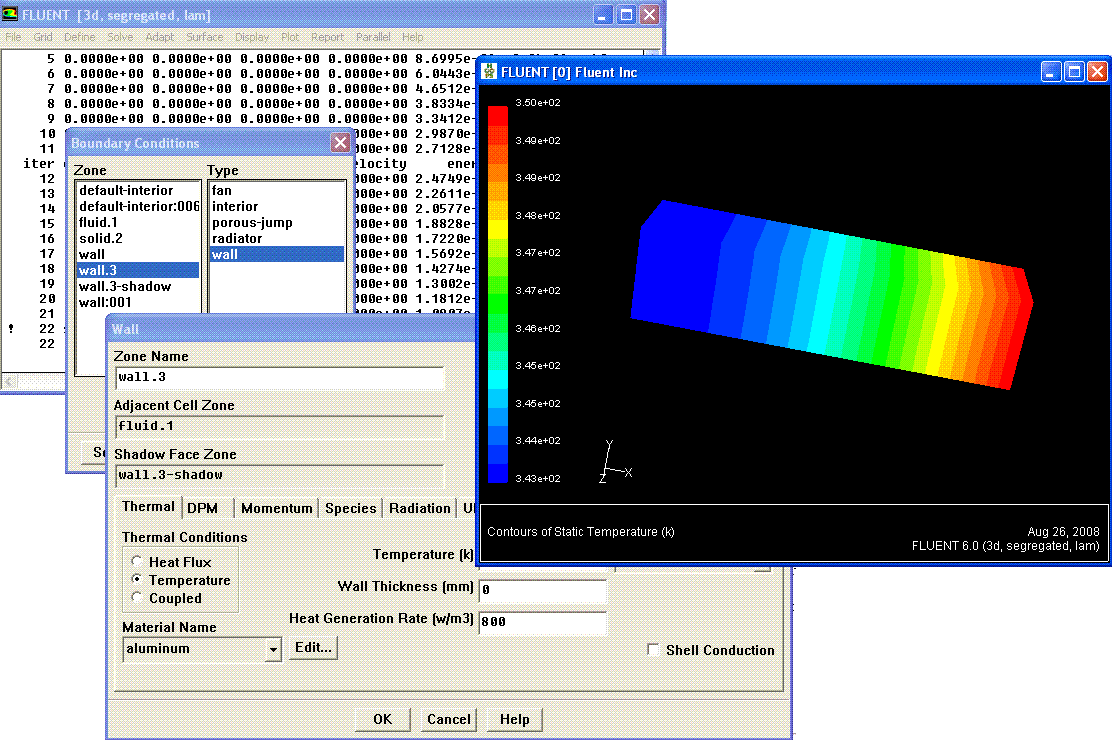This screenshot has height=740, width=1112.
Task: Open the File menu
Action: click(13, 37)
